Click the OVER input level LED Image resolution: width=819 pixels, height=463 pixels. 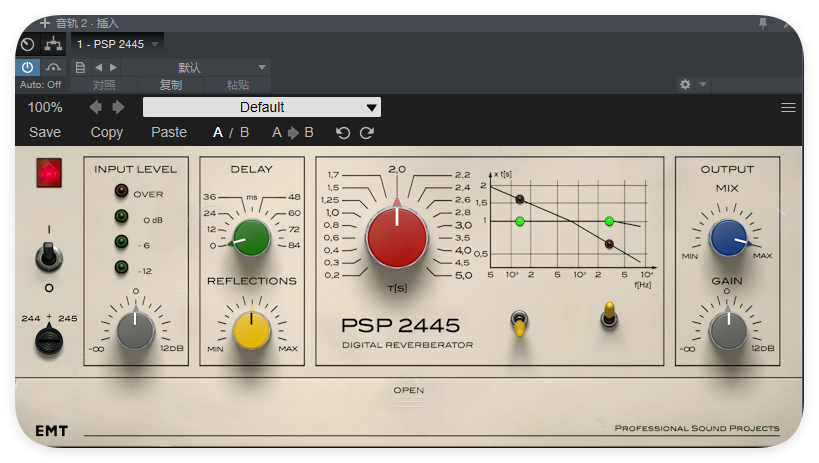point(121,191)
